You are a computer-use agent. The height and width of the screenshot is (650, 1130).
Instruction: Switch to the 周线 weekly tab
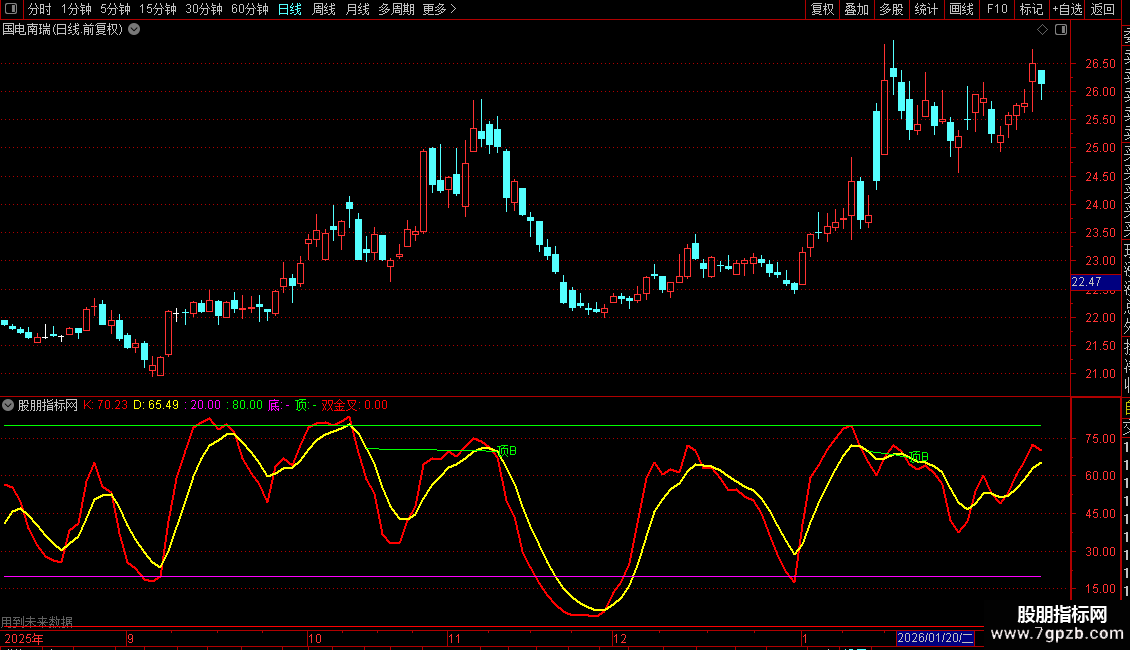click(324, 10)
